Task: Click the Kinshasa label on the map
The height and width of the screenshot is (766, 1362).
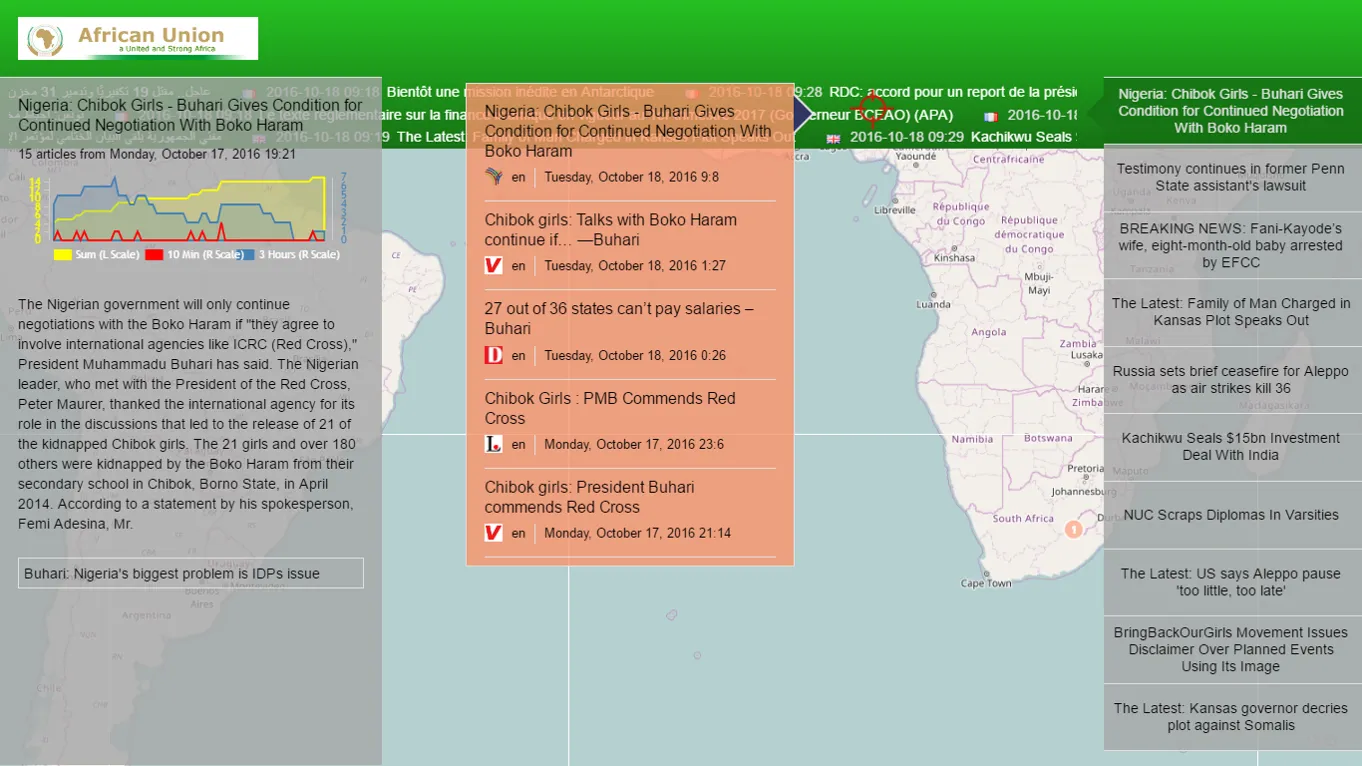Action: [x=954, y=258]
